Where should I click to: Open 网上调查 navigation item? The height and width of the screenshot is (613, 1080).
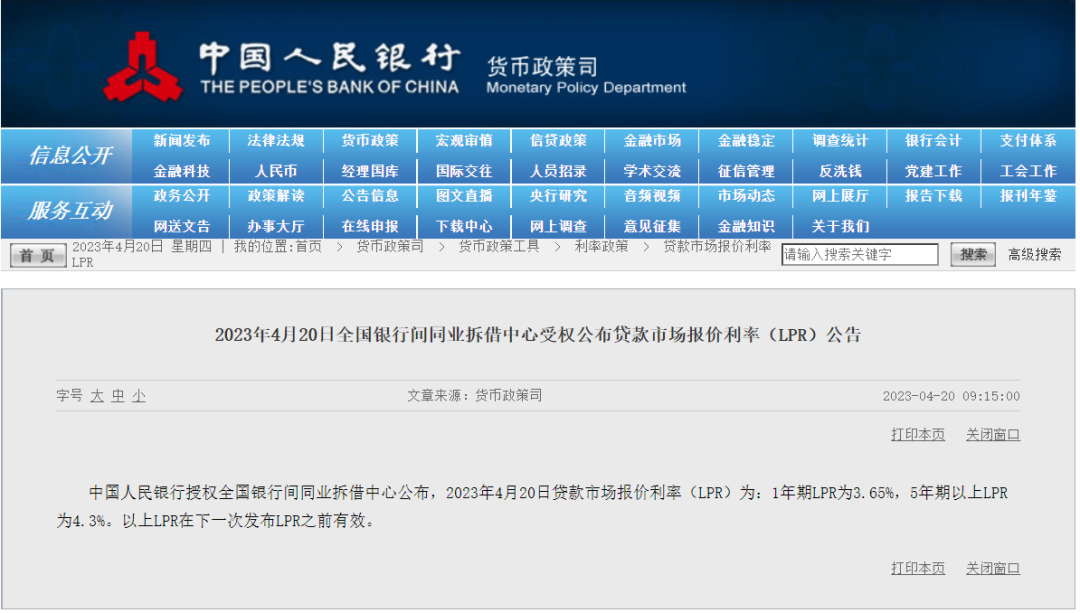coord(559,226)
